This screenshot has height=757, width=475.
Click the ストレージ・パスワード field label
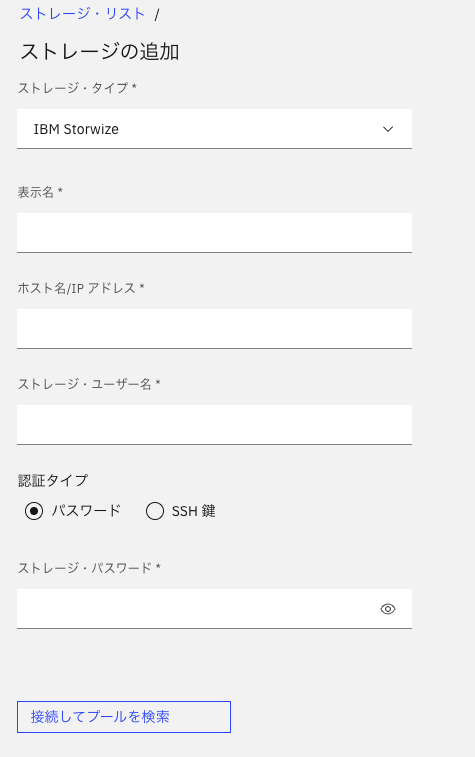click(89, 568)
